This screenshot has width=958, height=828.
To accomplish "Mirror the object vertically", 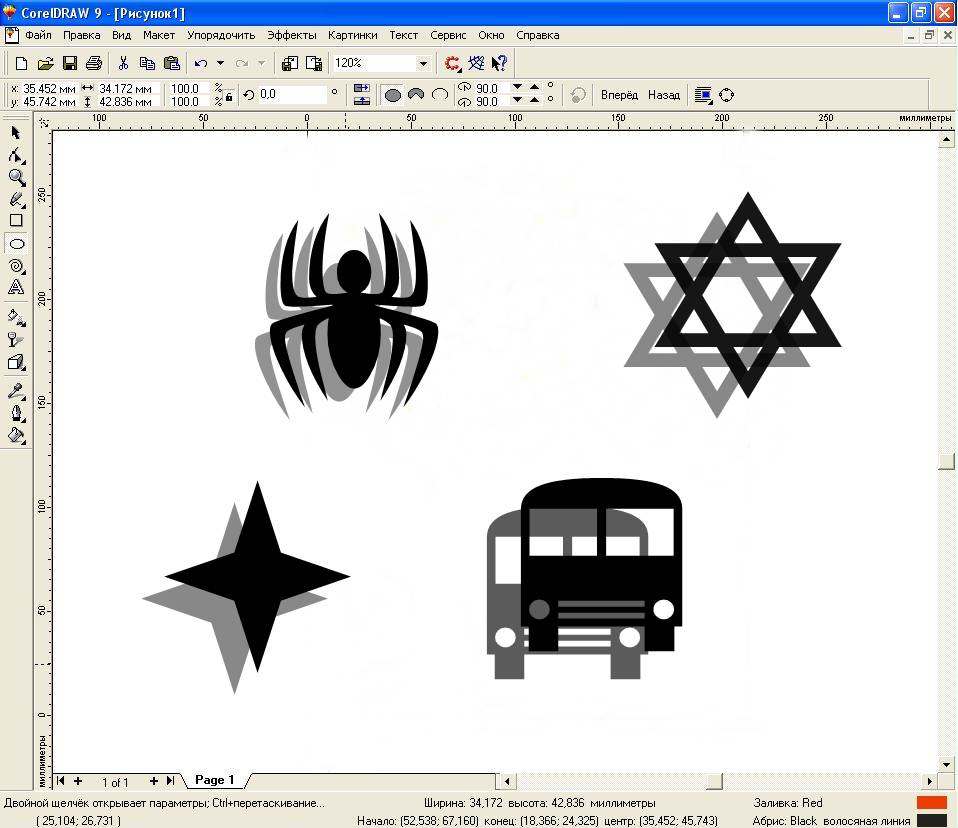I will pos(362,101).
